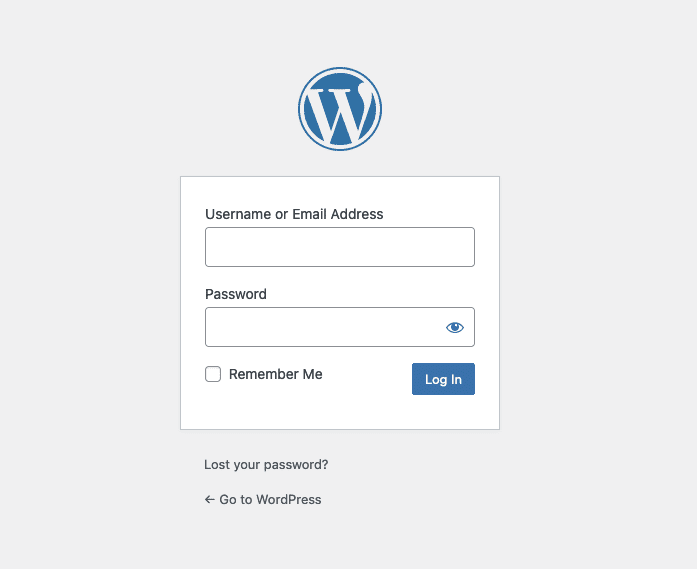697x569 pixels.
Task: Focus the Username or Email Address field
Action: click(339, 247)
